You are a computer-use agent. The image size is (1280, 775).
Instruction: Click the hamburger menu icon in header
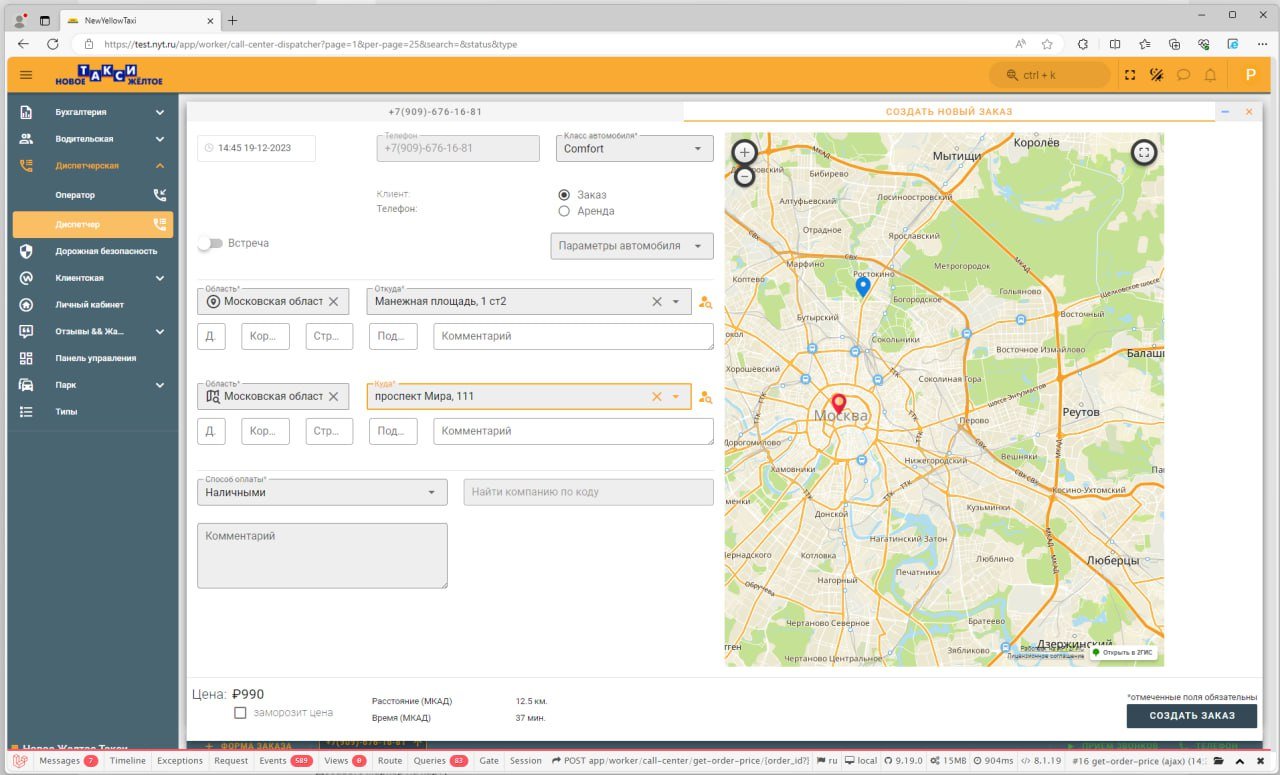pyautogui.click(x=26, y=75)
